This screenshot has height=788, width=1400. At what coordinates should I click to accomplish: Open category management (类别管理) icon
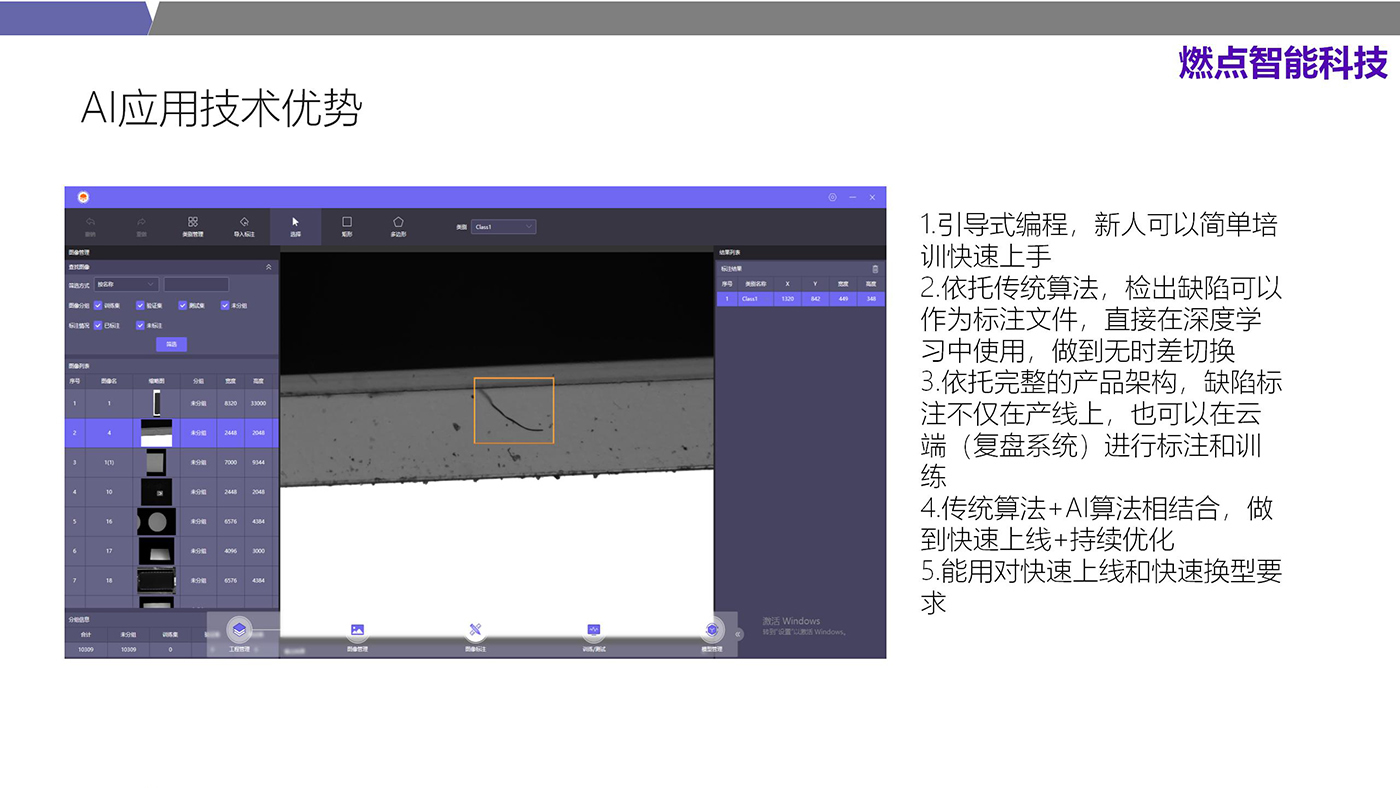coord(193,225)
